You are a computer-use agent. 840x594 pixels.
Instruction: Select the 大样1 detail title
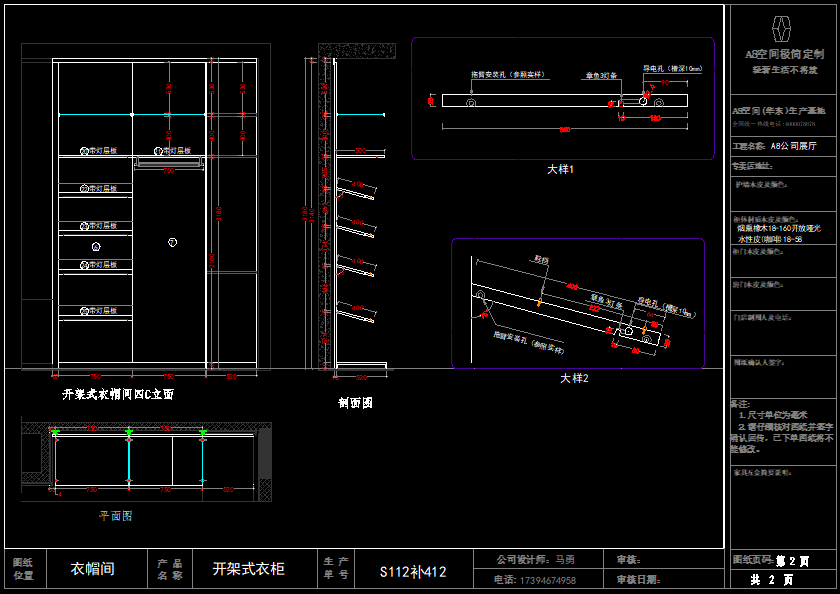tap(560, 169)
